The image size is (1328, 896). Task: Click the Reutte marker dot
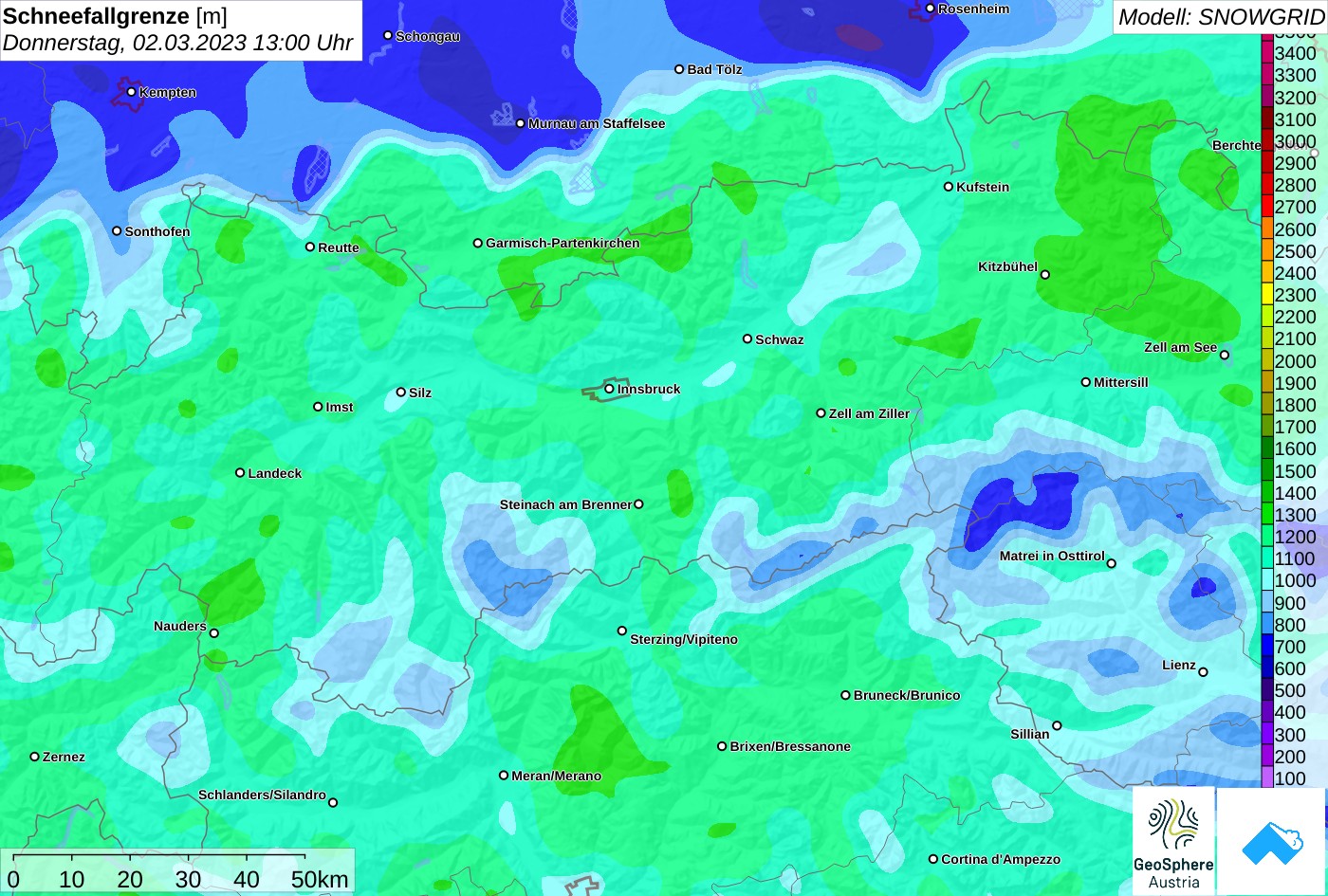(x=310, y=247)
